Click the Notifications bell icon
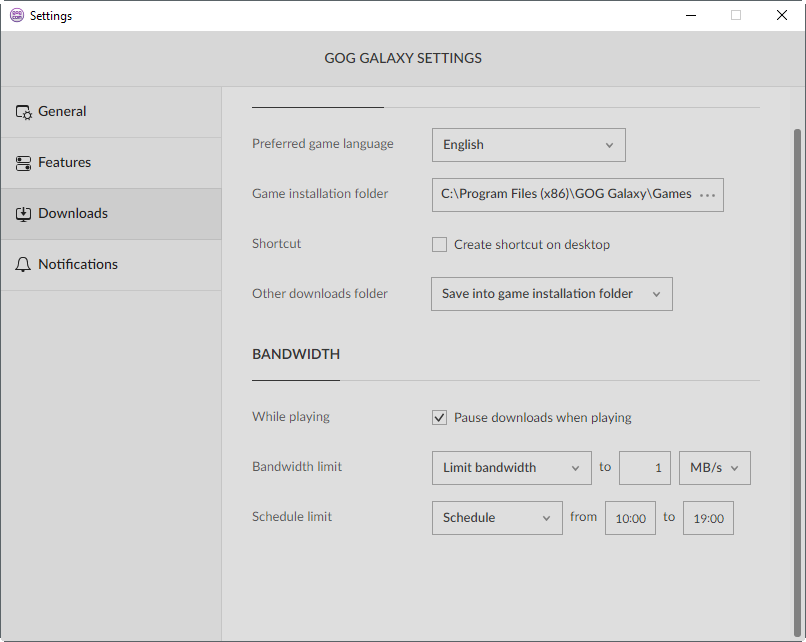 (x=23, y=264)
